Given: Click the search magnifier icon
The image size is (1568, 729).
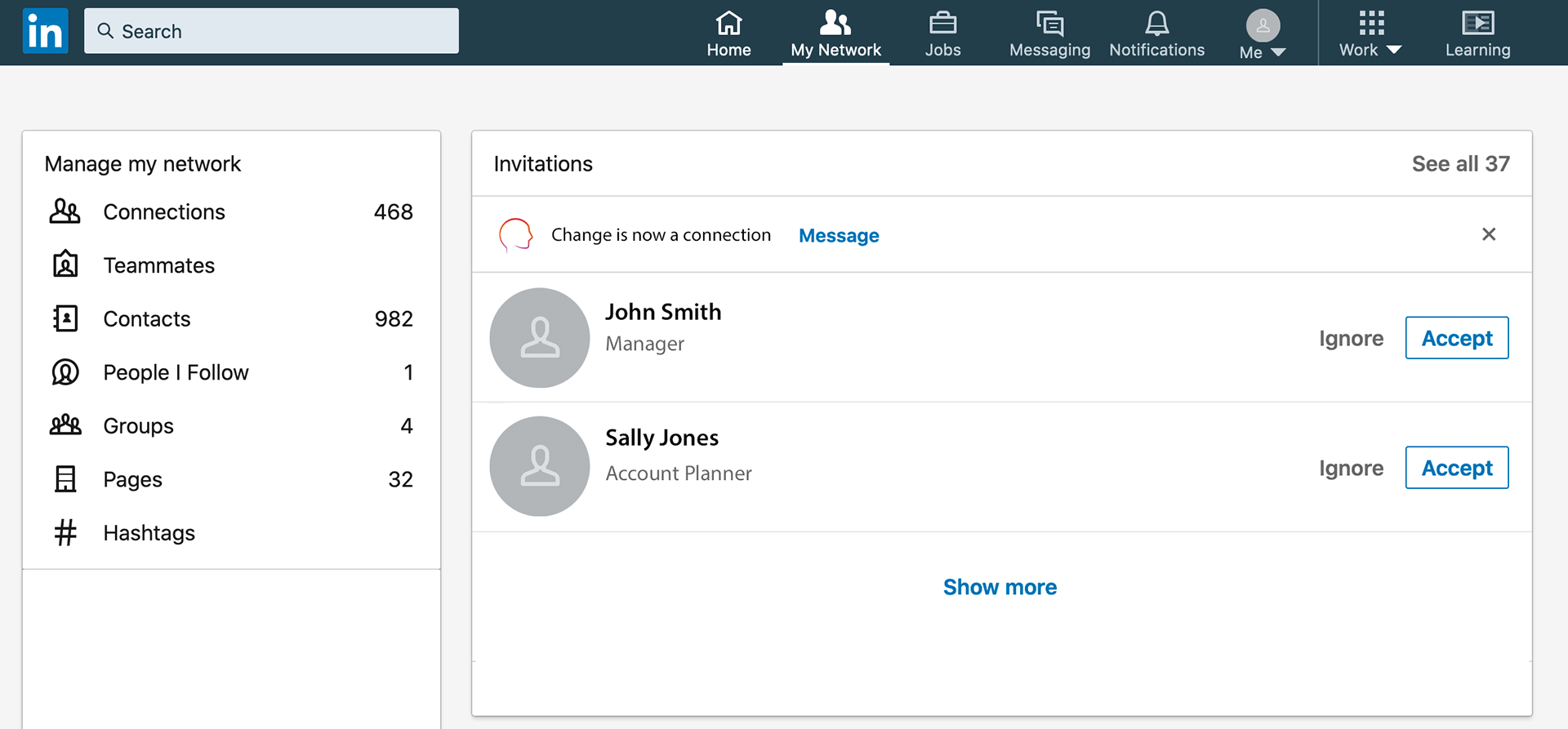Looking at the screenshot, I should click(105, 31).
